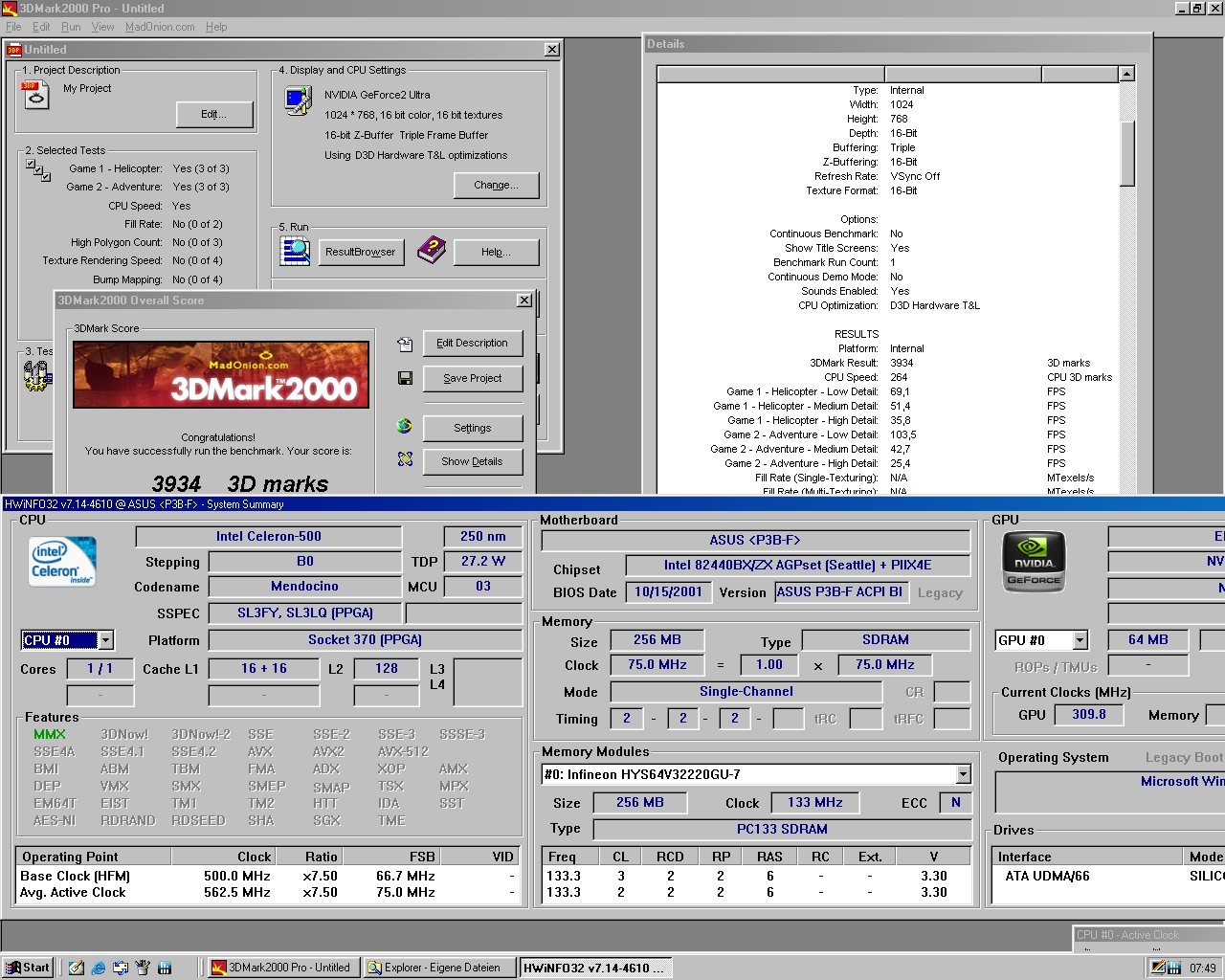The width and height of the screenshot is (1225, 980).
Task: Open the Run menu
Action: pyautogui.click(x=71, y=27)
